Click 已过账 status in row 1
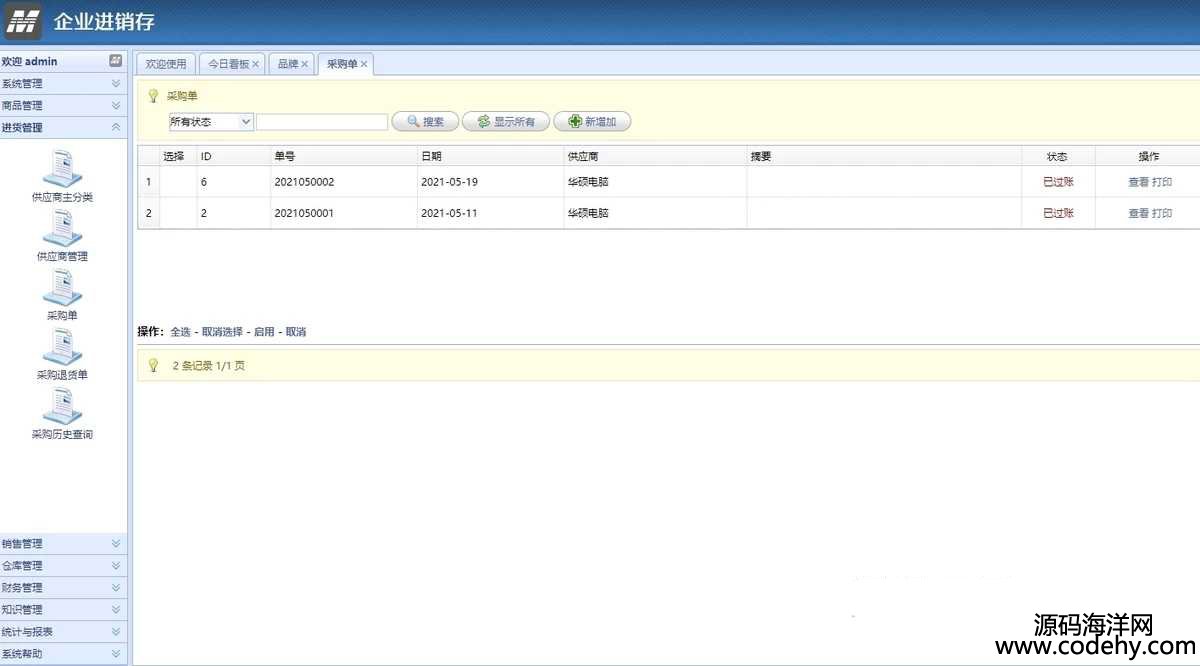Viewport: 1200px width, 666px height. coord(1058,182)
